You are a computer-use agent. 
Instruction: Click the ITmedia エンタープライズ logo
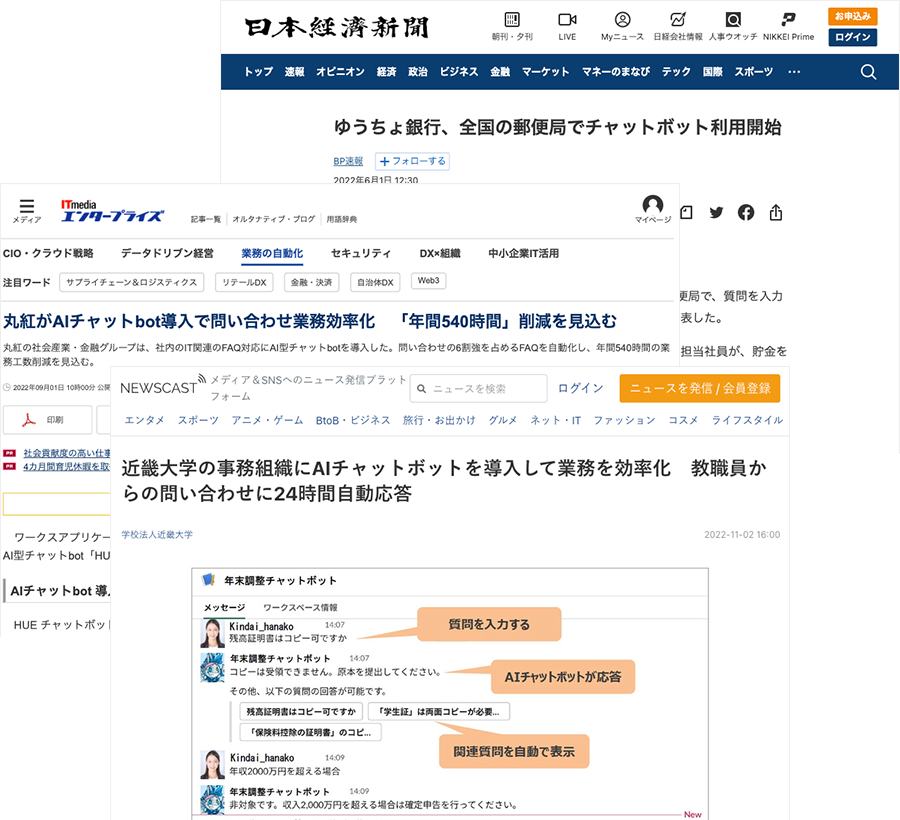coord(112,211)
